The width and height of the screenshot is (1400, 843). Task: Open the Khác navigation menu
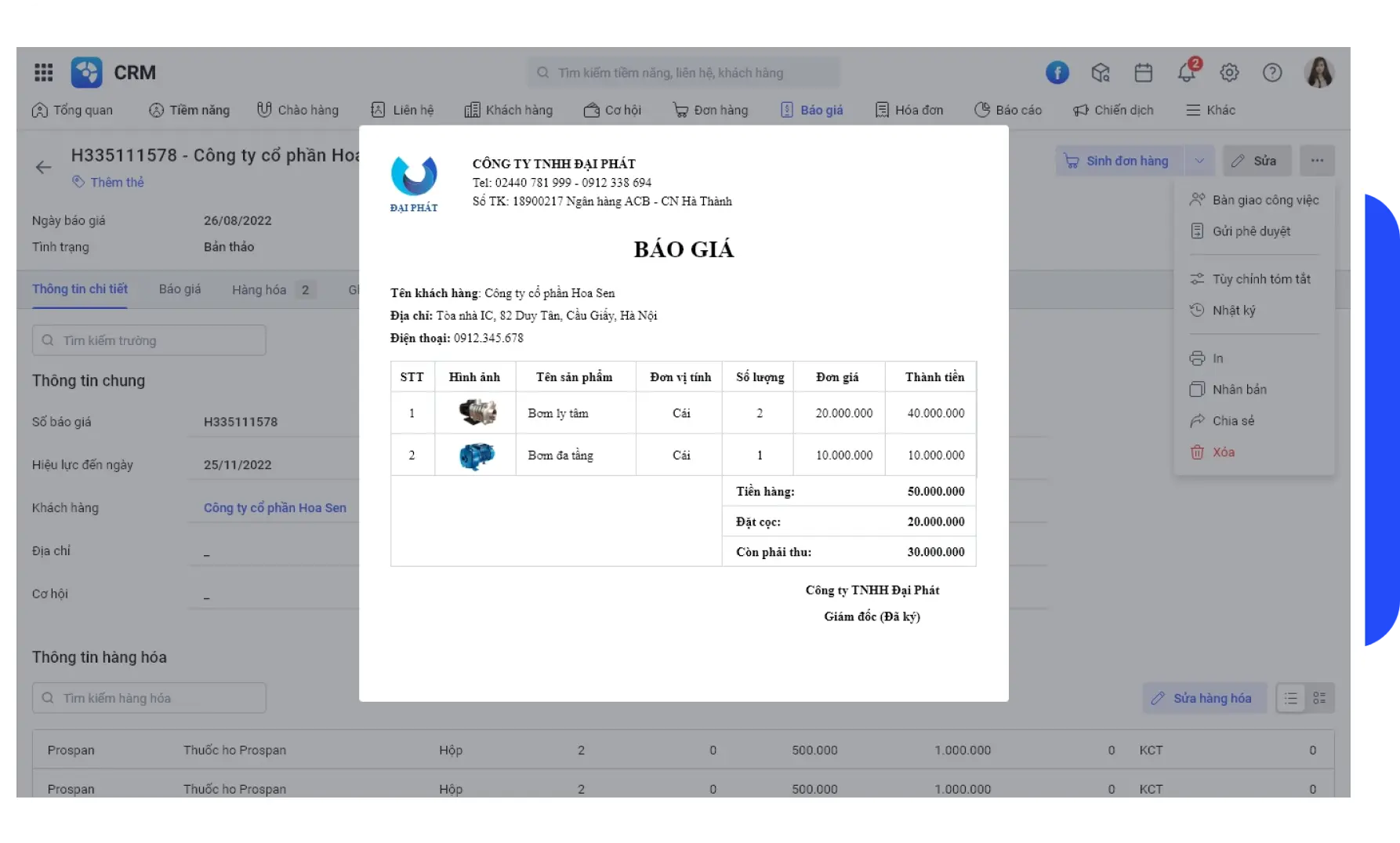(x=1210, y=110)
